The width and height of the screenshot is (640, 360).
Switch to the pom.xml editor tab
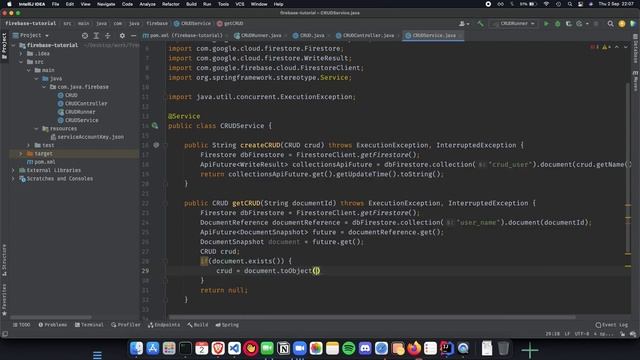point(183,36)
